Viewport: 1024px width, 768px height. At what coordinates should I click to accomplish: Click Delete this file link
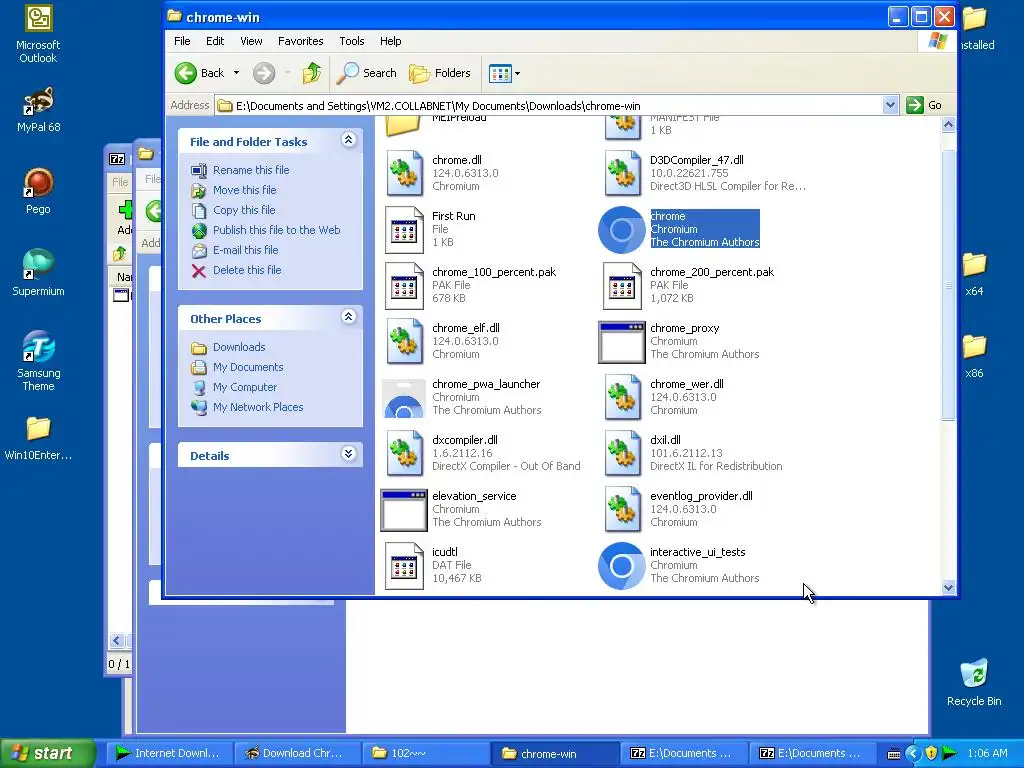click(247, 270)
